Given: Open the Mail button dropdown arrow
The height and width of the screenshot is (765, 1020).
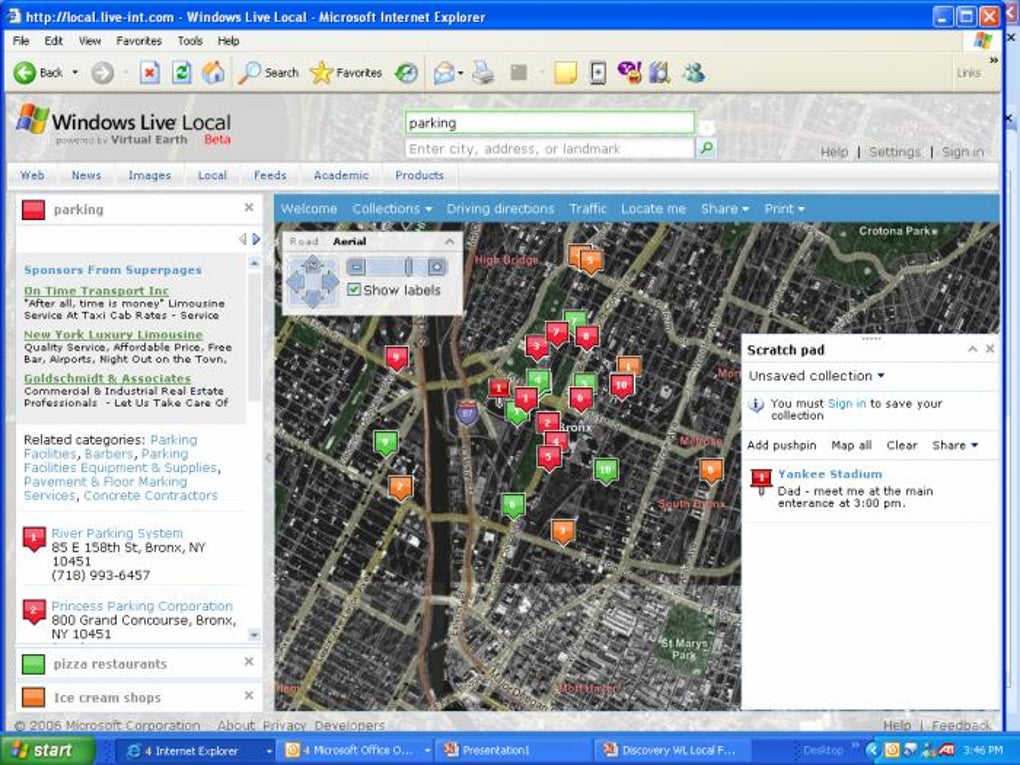Looking at the screenshot, I should pyautogui.click(x=461, y=73).
